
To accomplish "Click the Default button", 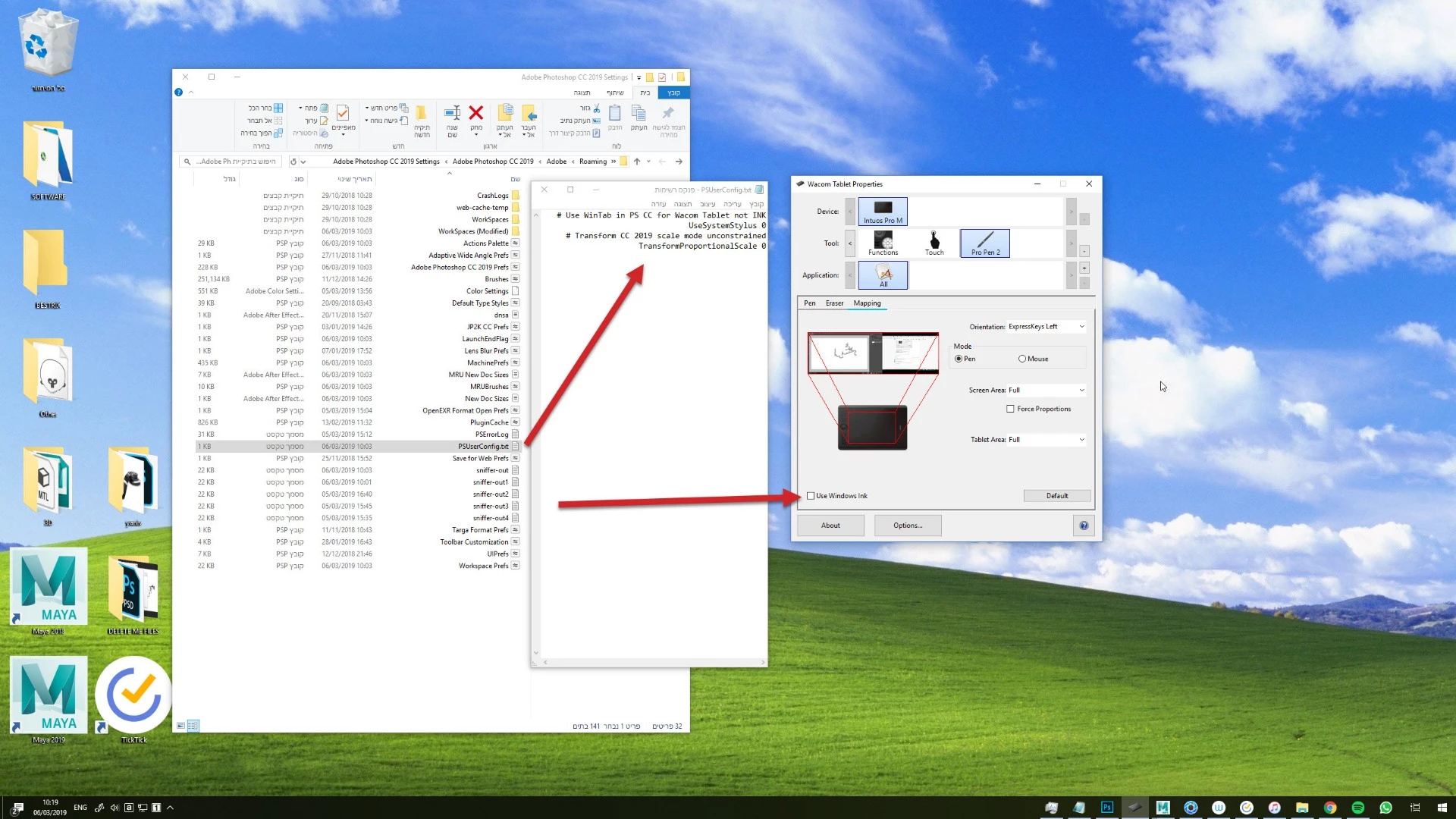I will coord(1056,496).
